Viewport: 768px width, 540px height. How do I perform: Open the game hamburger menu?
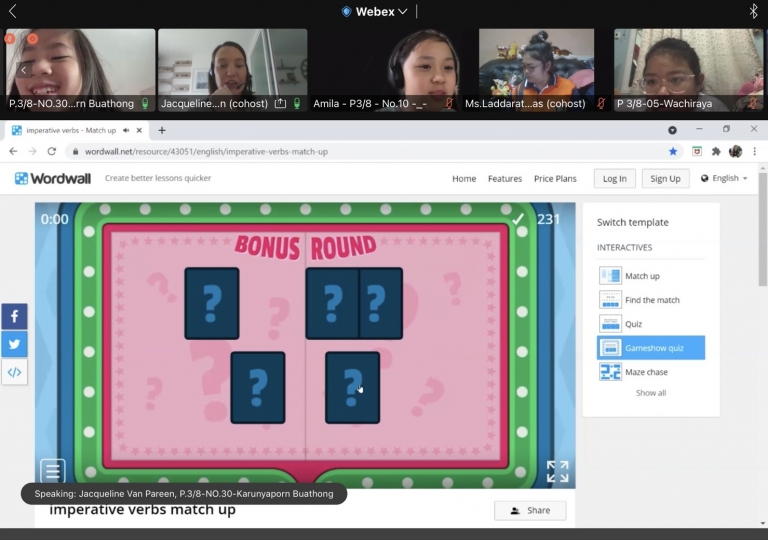[52, 471]
